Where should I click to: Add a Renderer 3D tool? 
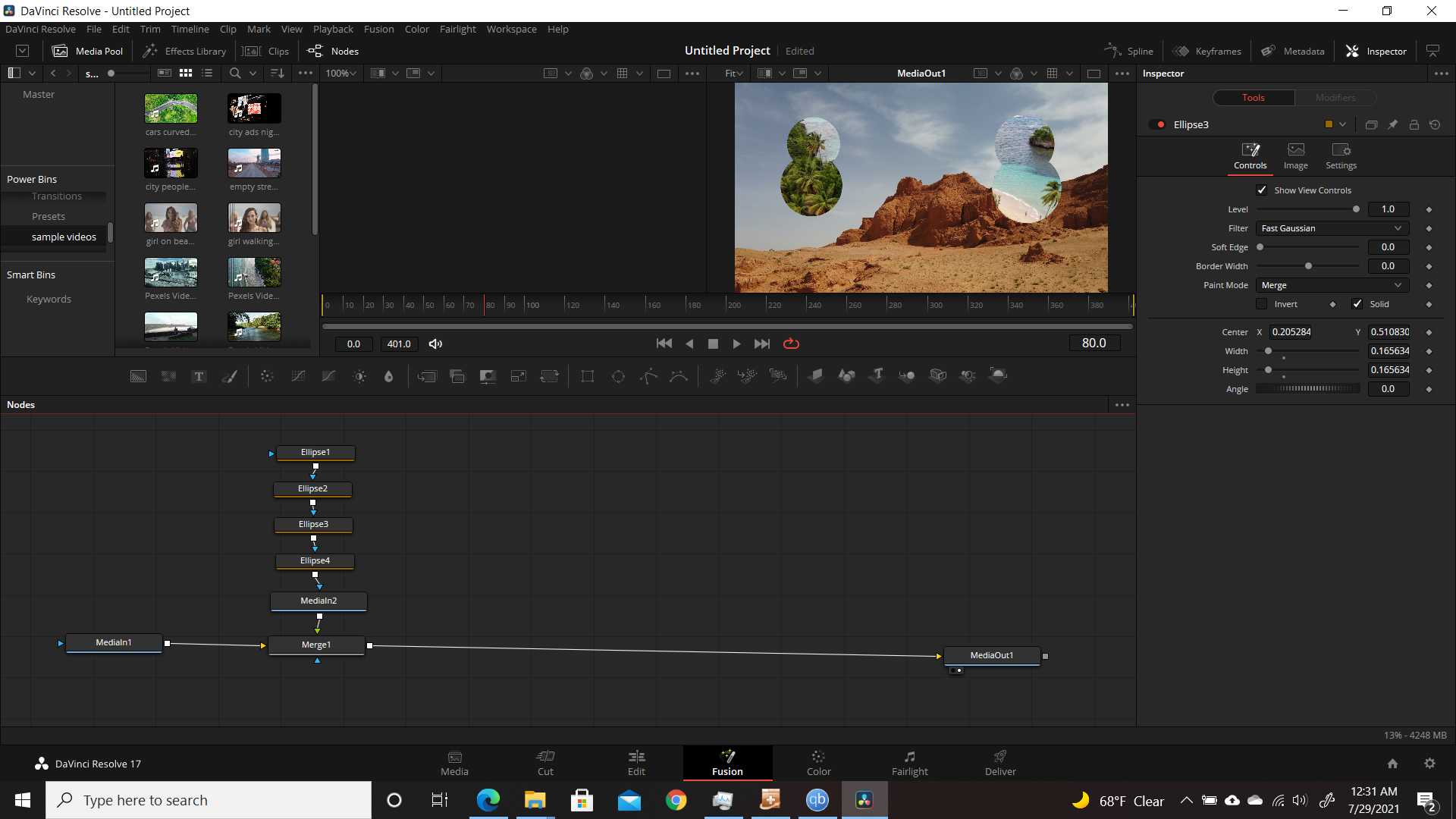[998, 375]
